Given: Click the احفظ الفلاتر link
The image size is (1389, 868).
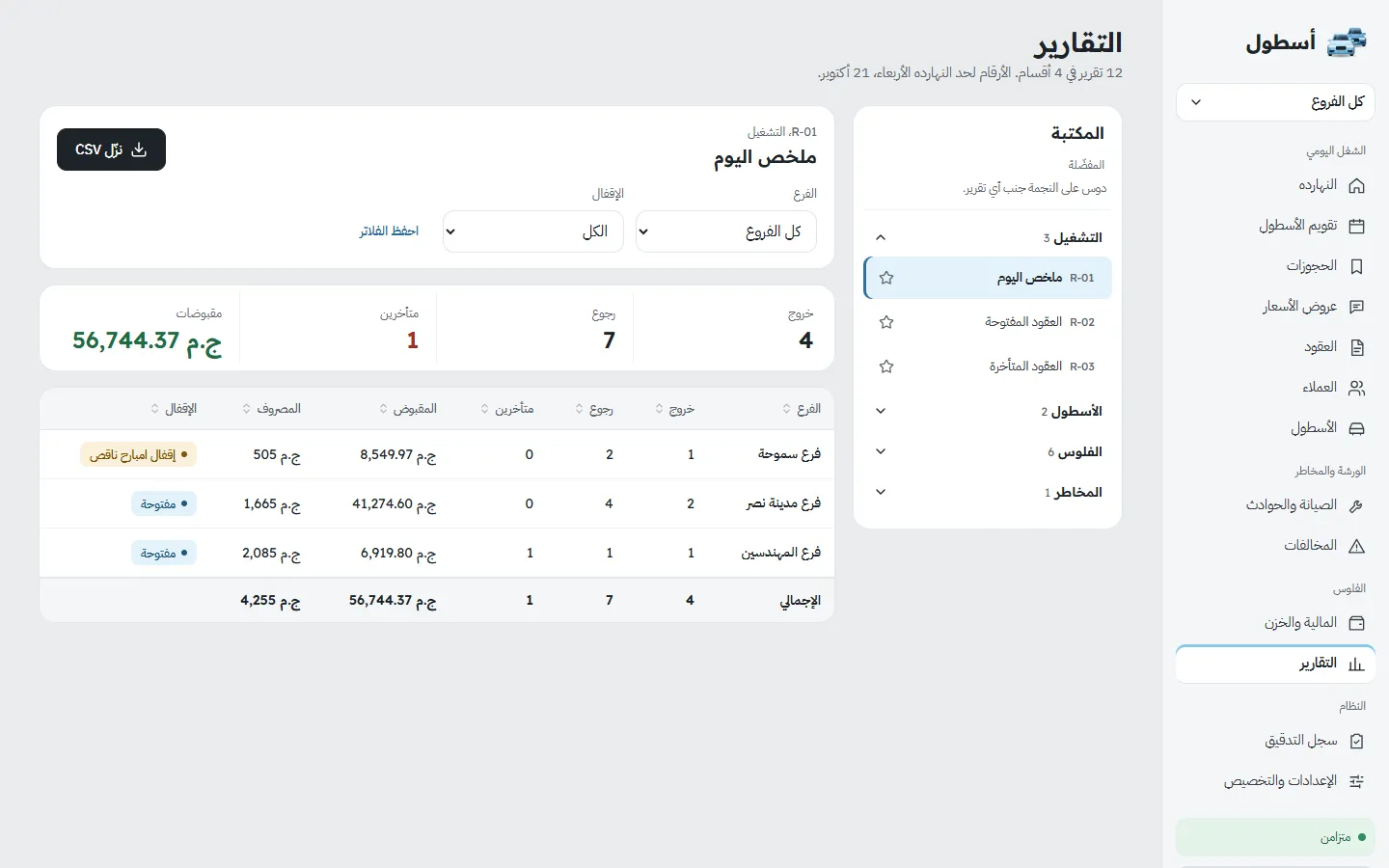Looking at the screenshot, I should coord(389,231).
